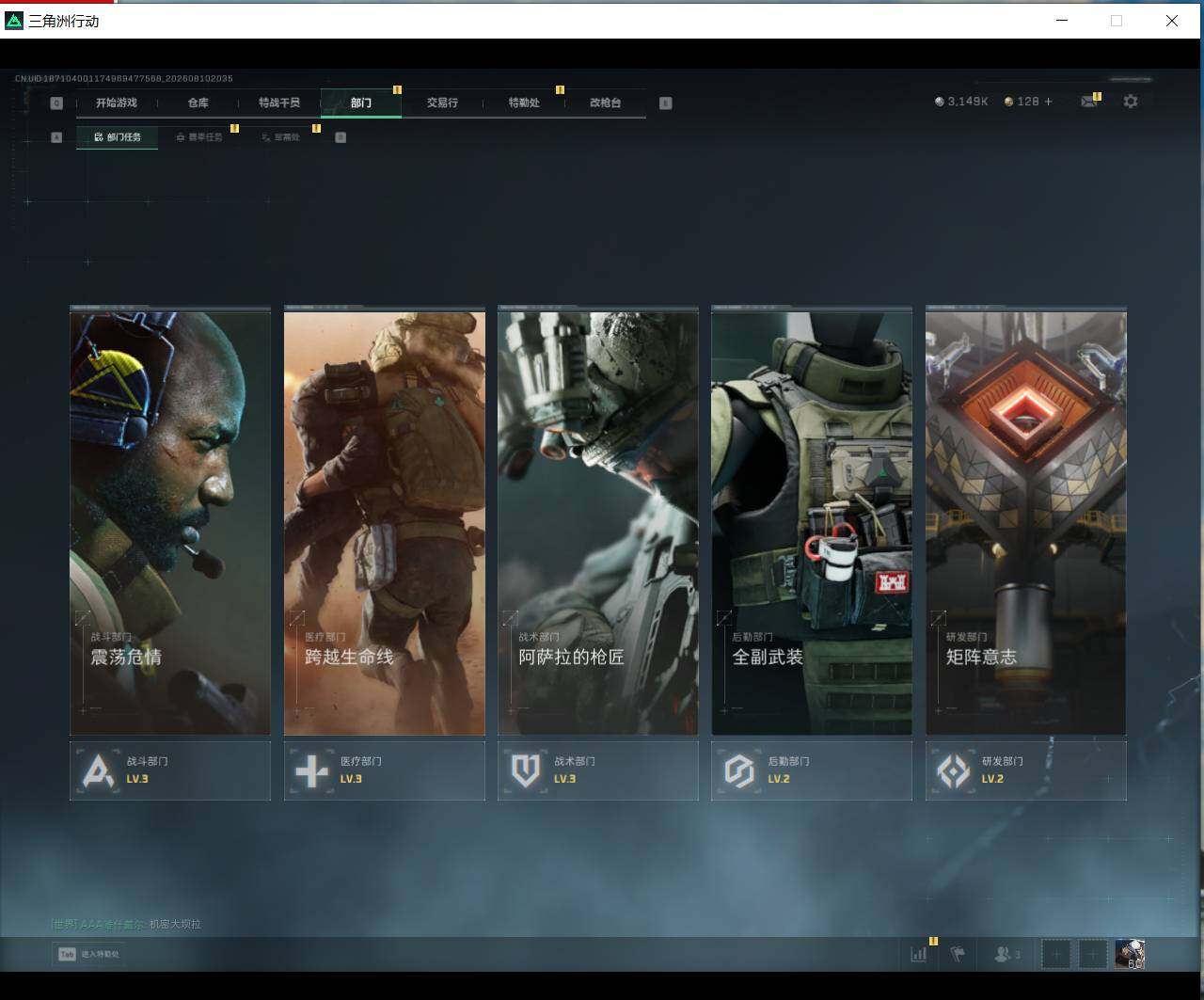Click the plus to add gold currency
The height and width of the screenshot is (1000, 1204).
coord(1049,102)
